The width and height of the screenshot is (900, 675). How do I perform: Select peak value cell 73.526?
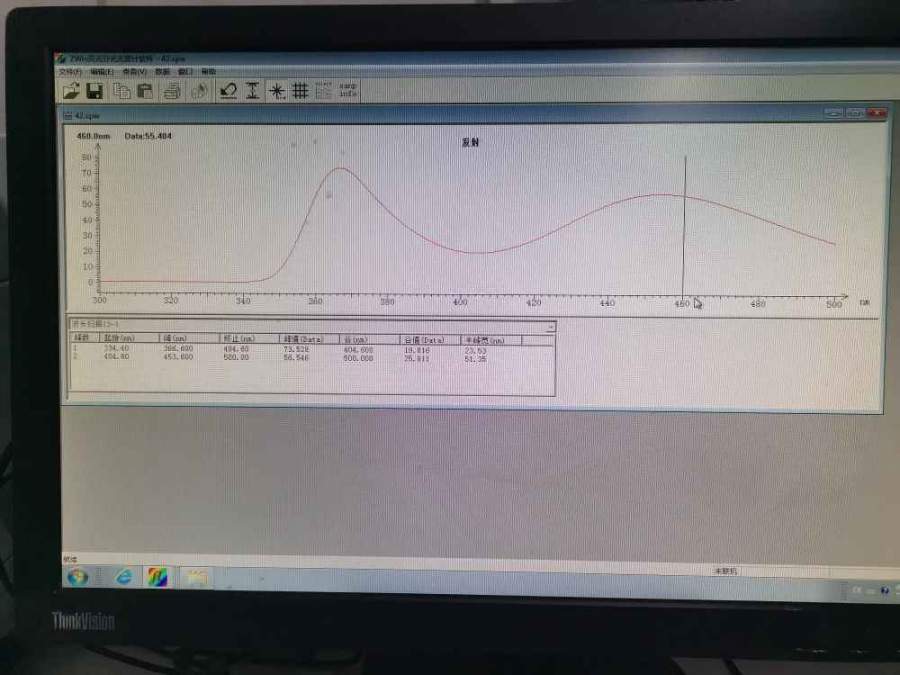(x=296, y=349)
